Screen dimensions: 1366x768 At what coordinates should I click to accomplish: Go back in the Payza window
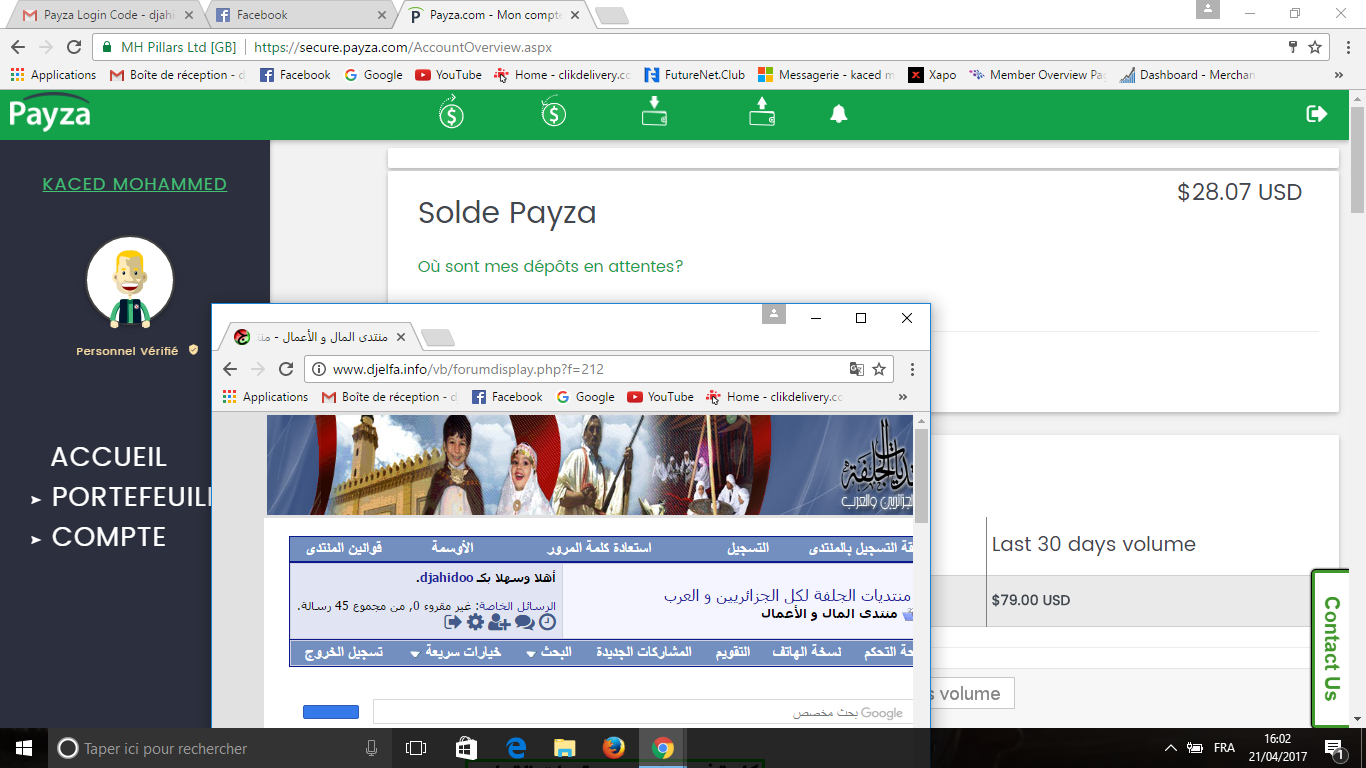[x=17, y=47]
